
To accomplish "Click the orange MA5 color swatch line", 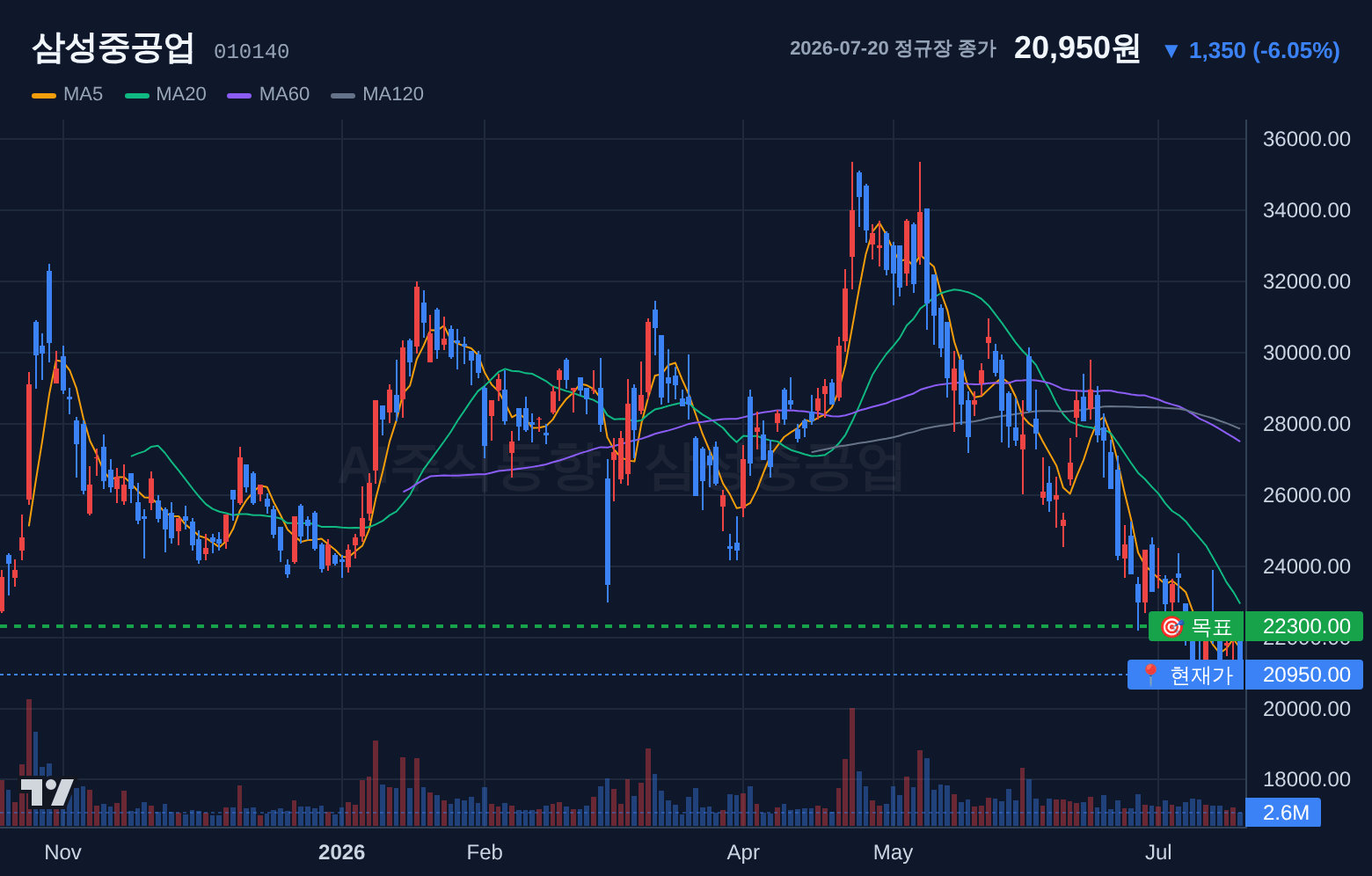I will 44,95.
